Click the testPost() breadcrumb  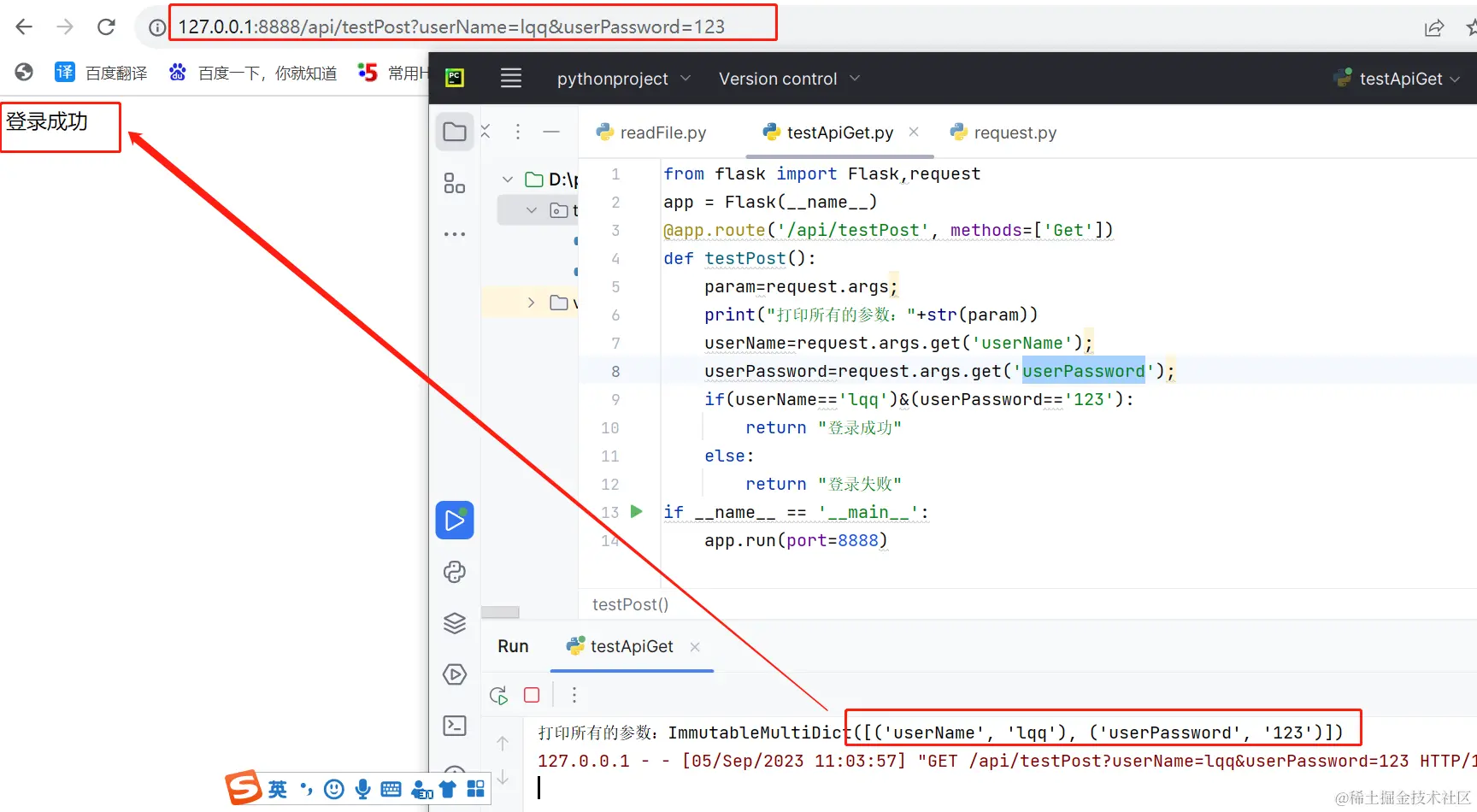(x=630, y=604)
